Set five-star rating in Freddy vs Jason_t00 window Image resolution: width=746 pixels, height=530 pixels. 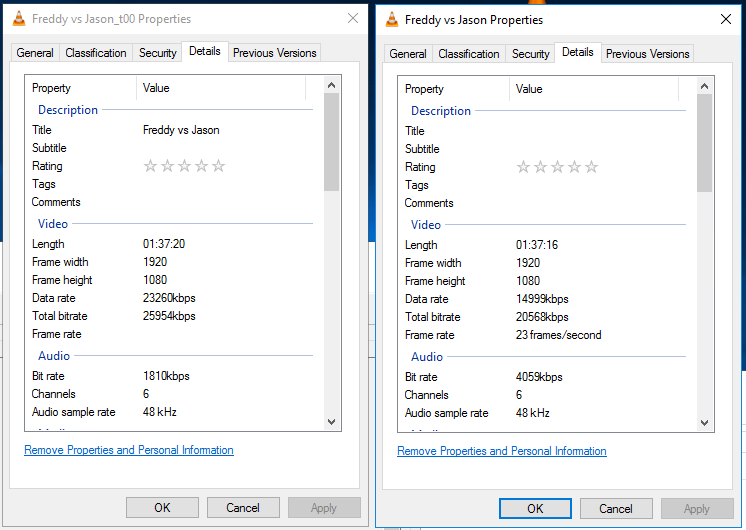coord(218,166)
